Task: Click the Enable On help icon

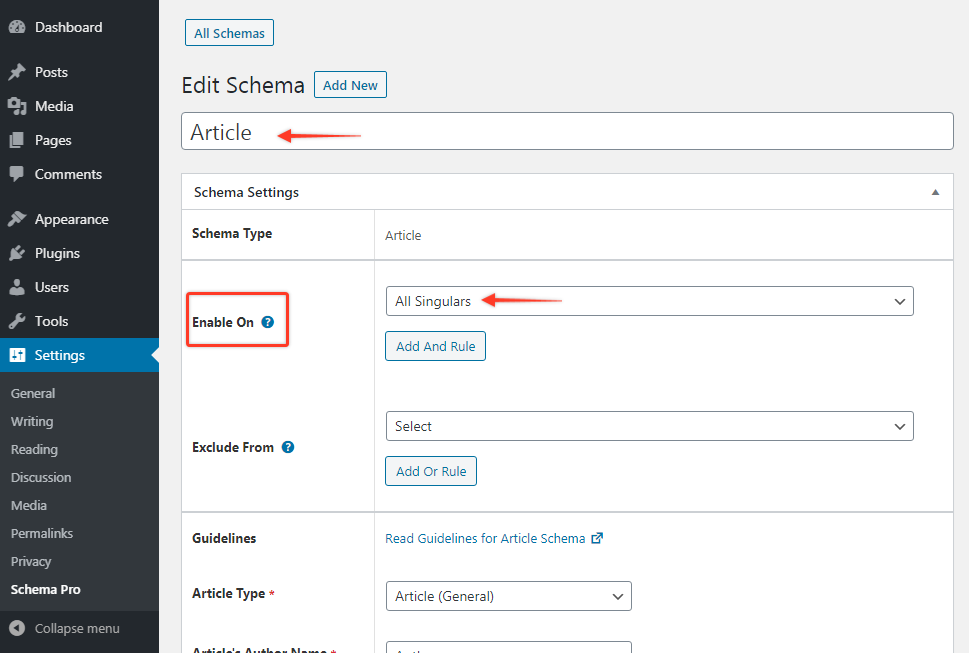Action: [x=267, y=323]
